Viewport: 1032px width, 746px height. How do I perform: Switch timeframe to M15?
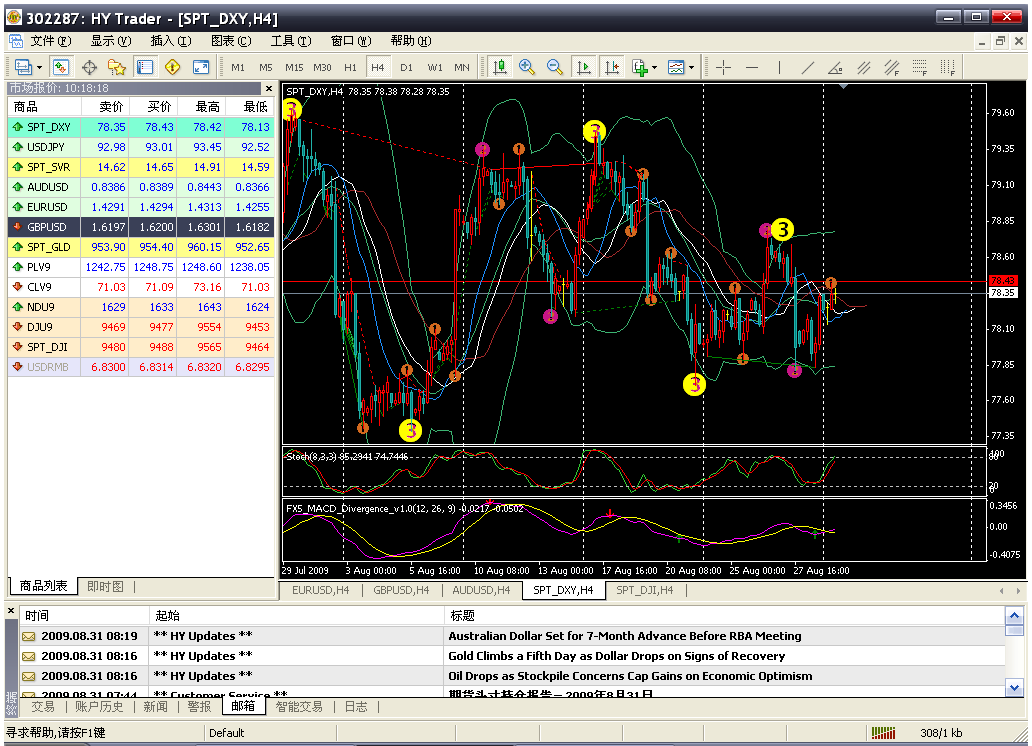(294, 67)
